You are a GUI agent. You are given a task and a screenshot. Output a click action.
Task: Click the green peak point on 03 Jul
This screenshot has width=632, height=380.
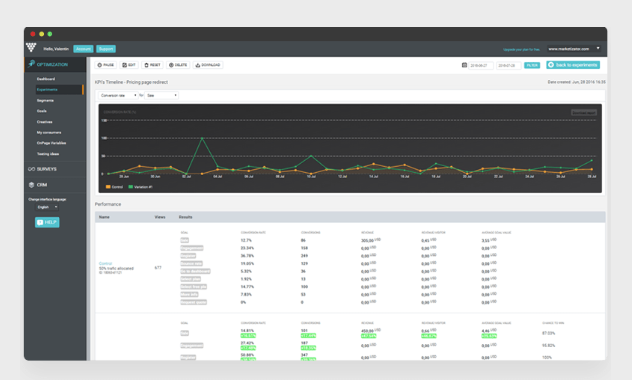(x=202, y=139)
